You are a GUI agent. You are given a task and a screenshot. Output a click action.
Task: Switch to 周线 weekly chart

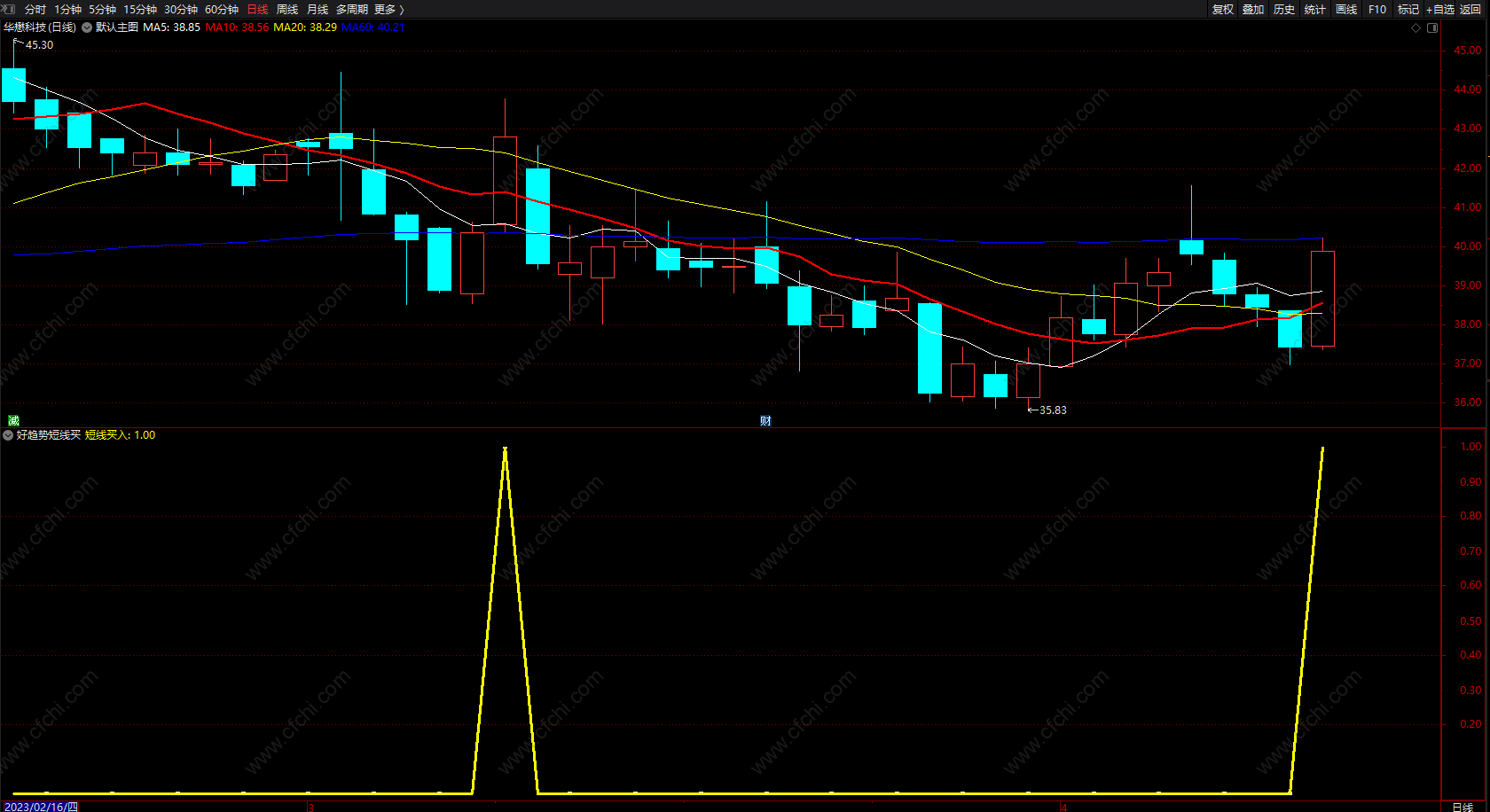(287, 9)
